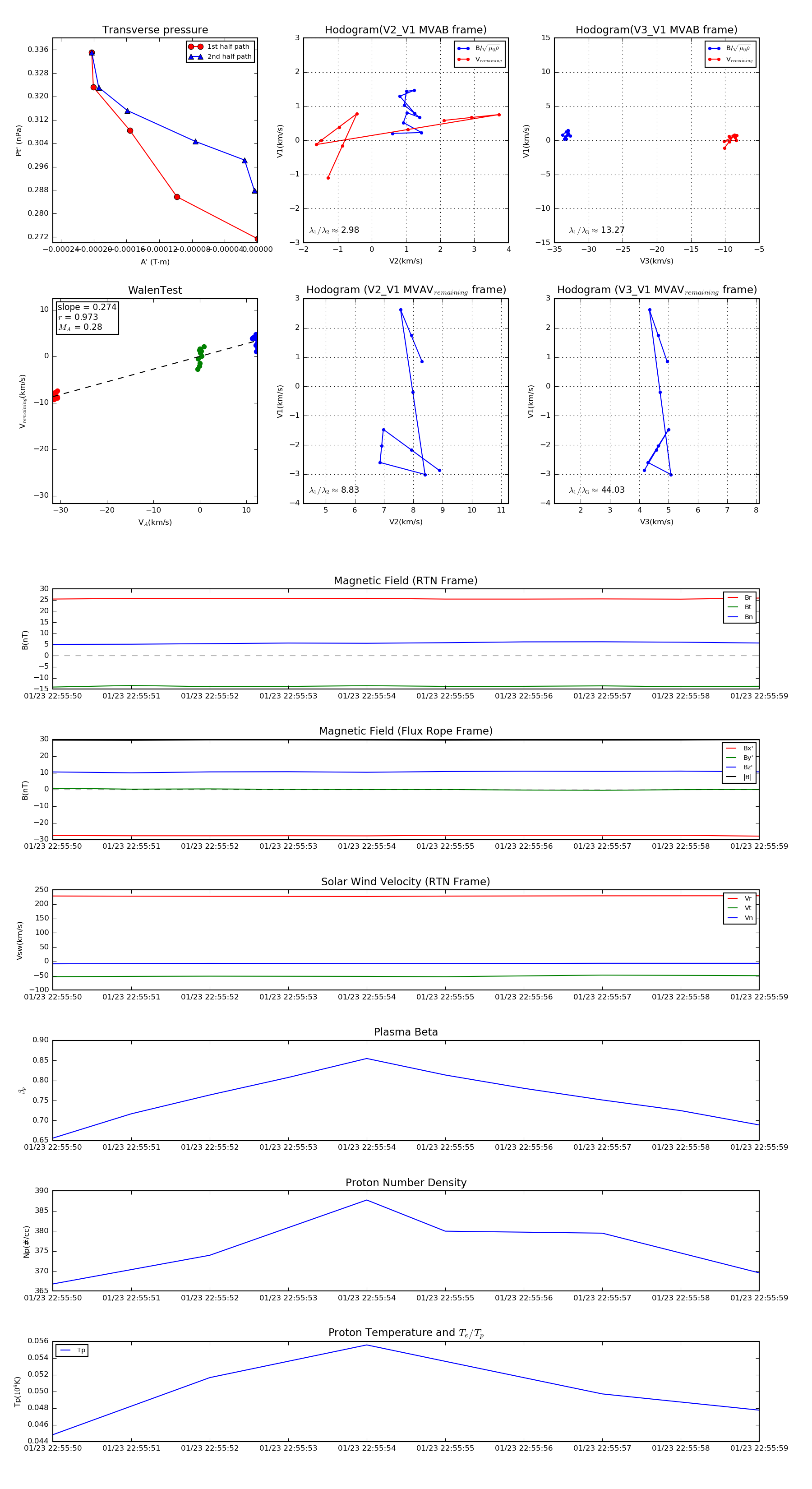Click the 'Plasma Beta' plot title

coord(406,1032)
